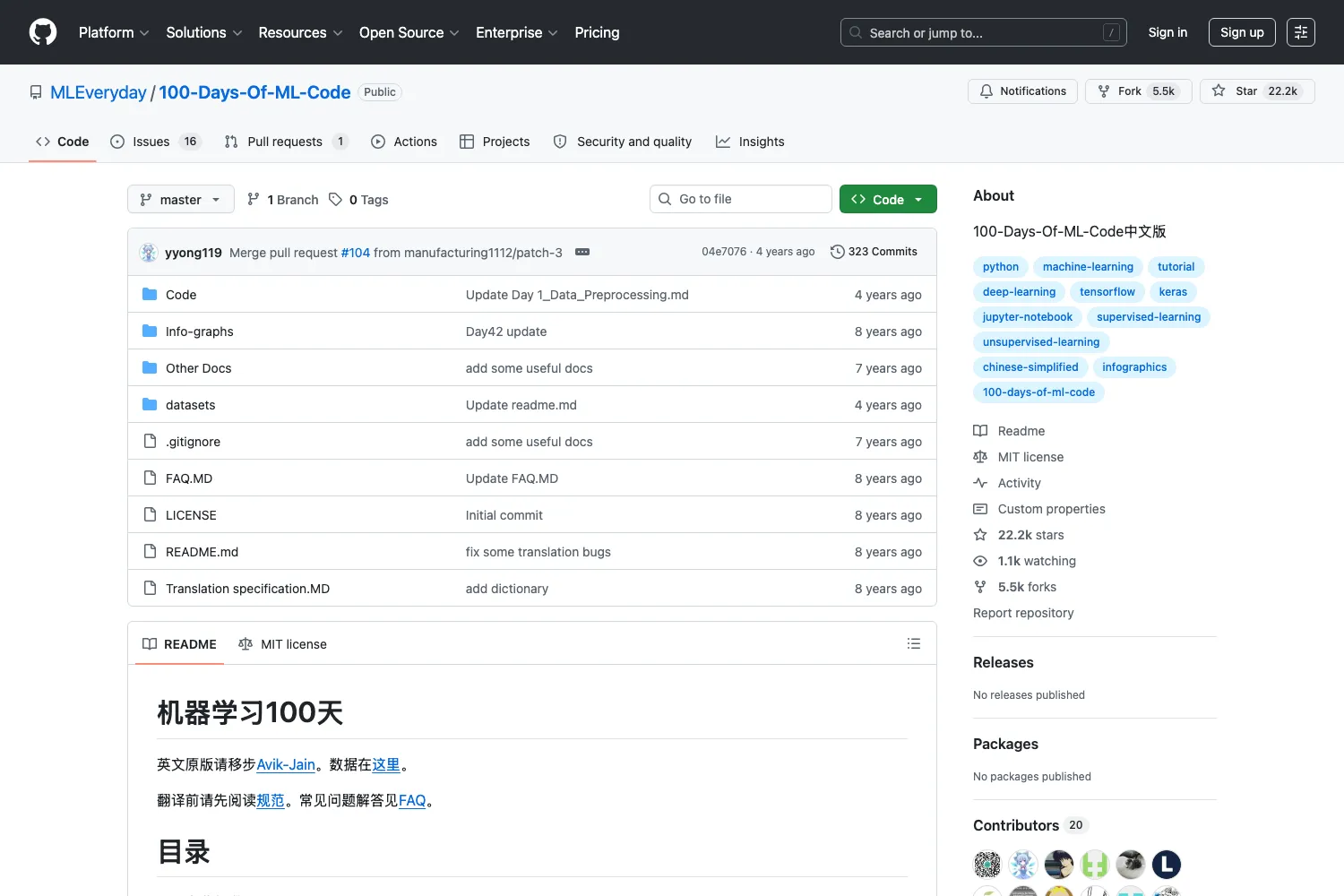The image size is (1344, 896).
Task: Open the tensorflow topic tag
Action: (x=1107, y=292)
